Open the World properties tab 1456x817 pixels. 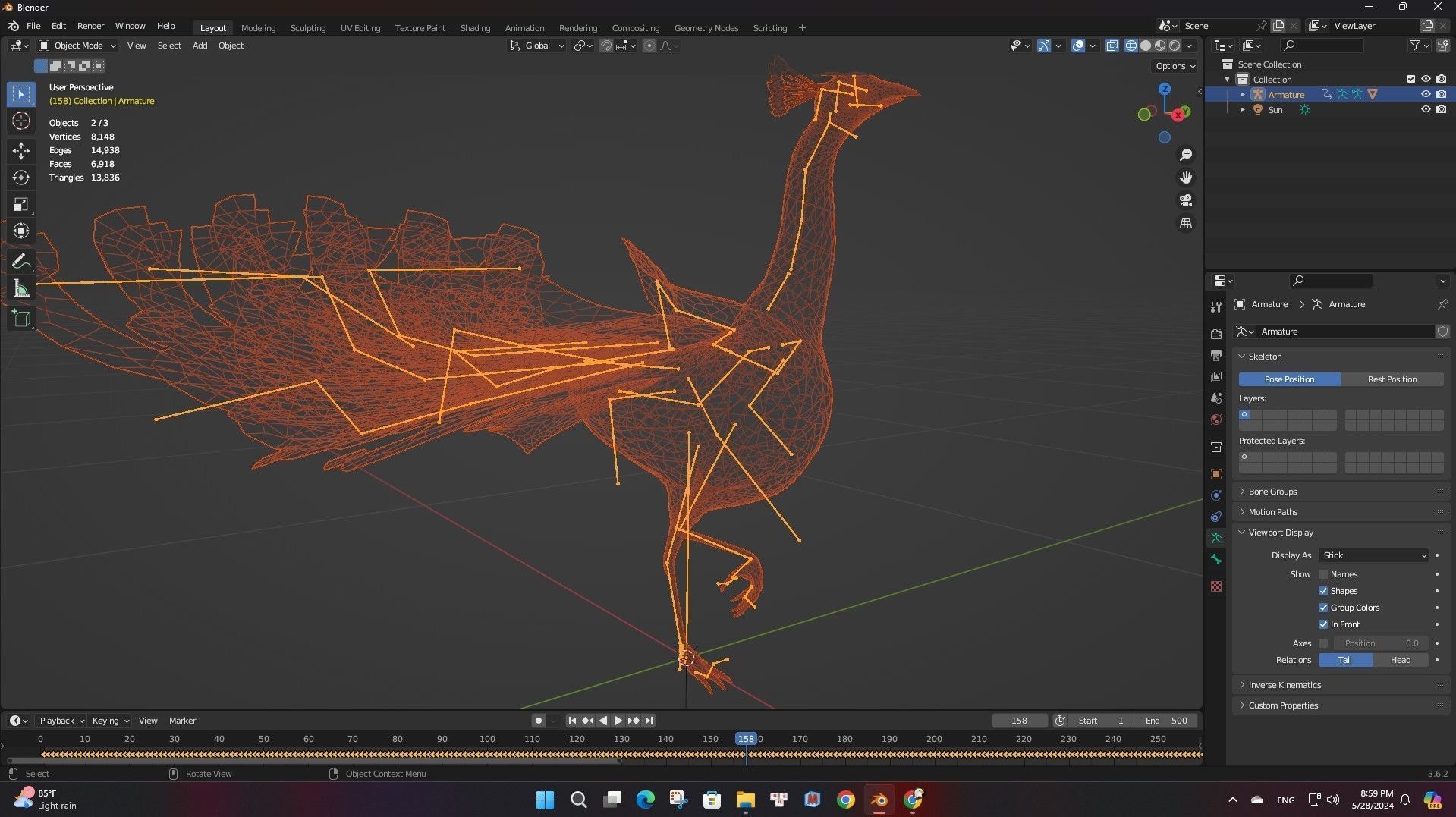(x=1216, y=419)
